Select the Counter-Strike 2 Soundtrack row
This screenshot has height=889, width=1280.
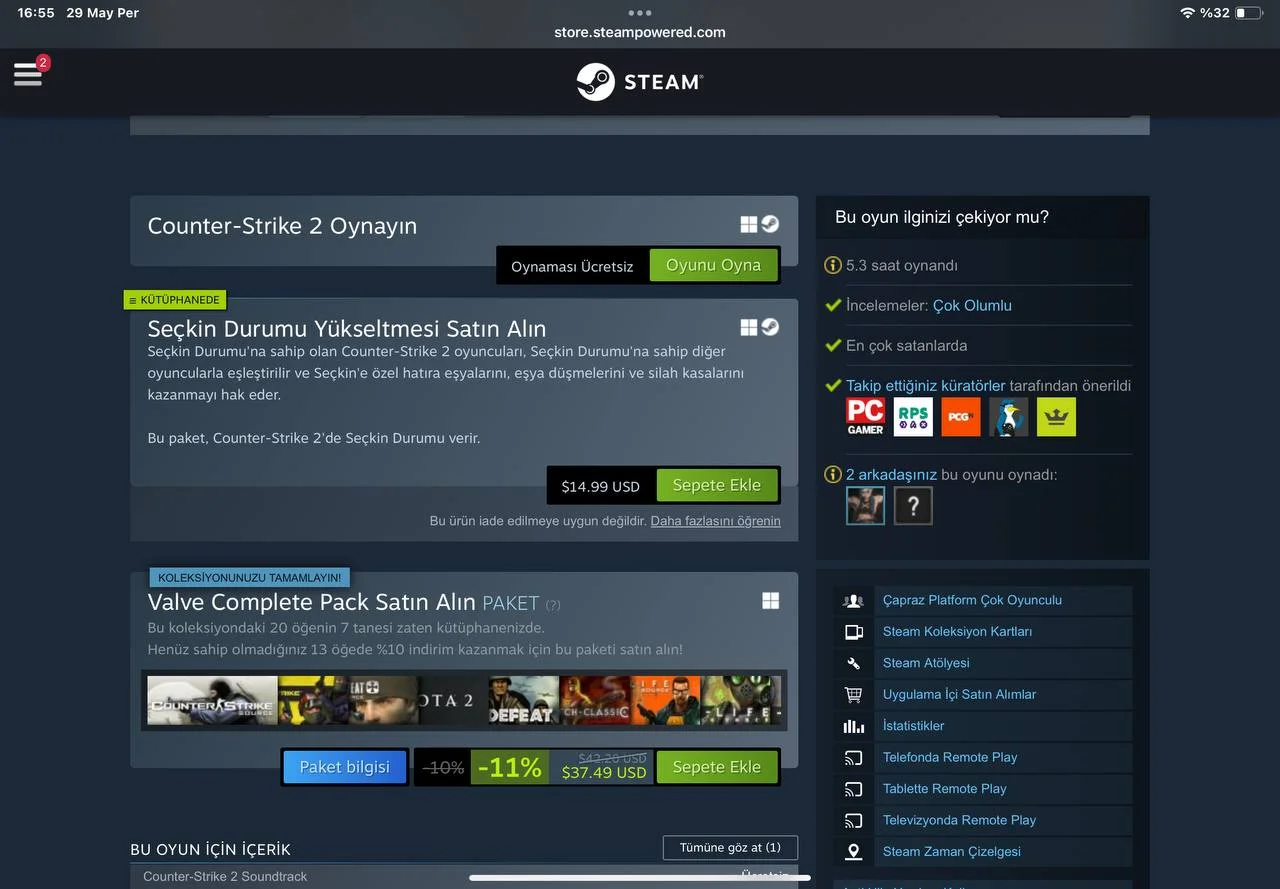[x=464, y=876]
